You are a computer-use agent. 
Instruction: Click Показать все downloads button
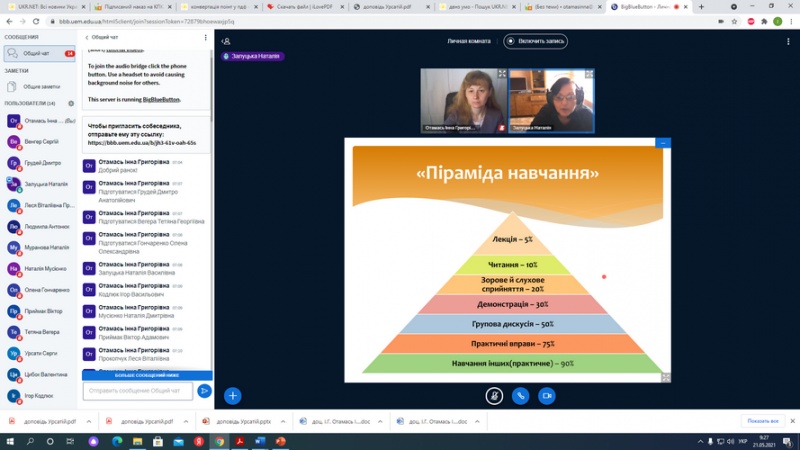pyautogui.click(x=763, y=421)
